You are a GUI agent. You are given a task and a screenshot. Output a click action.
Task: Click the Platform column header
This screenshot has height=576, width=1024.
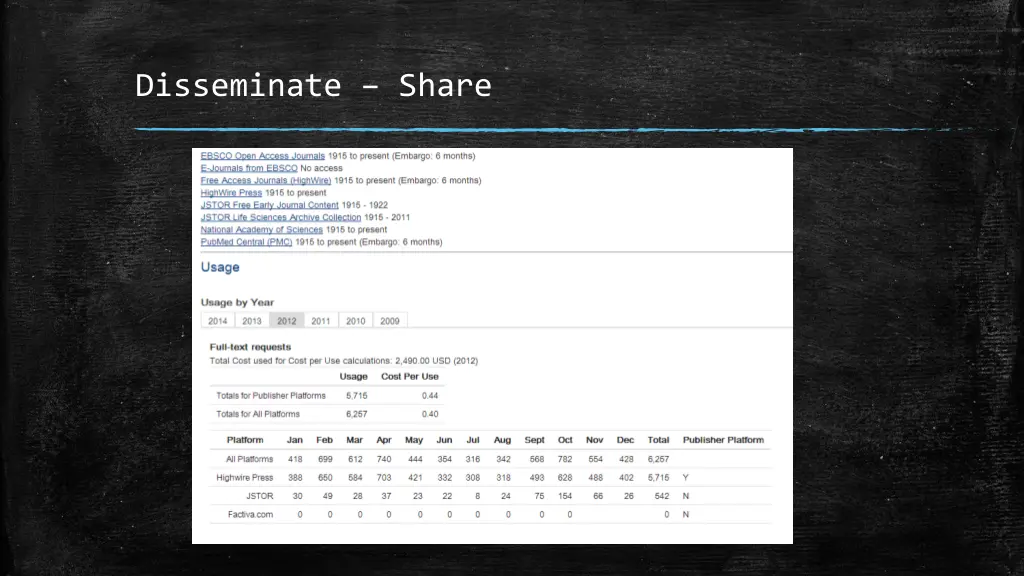click(x=245, y=440)
